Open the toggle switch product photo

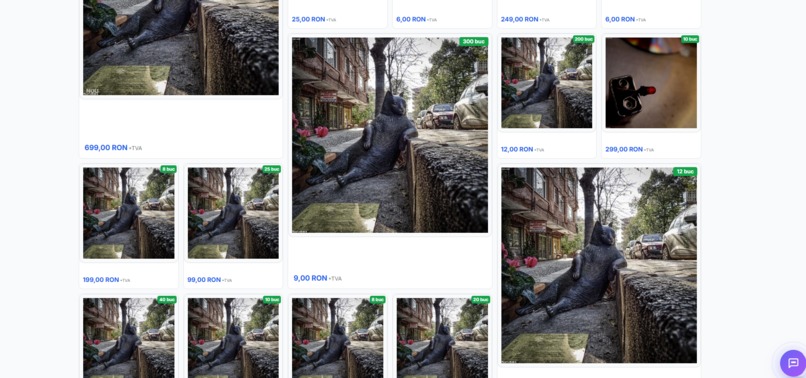click(651, 83)
